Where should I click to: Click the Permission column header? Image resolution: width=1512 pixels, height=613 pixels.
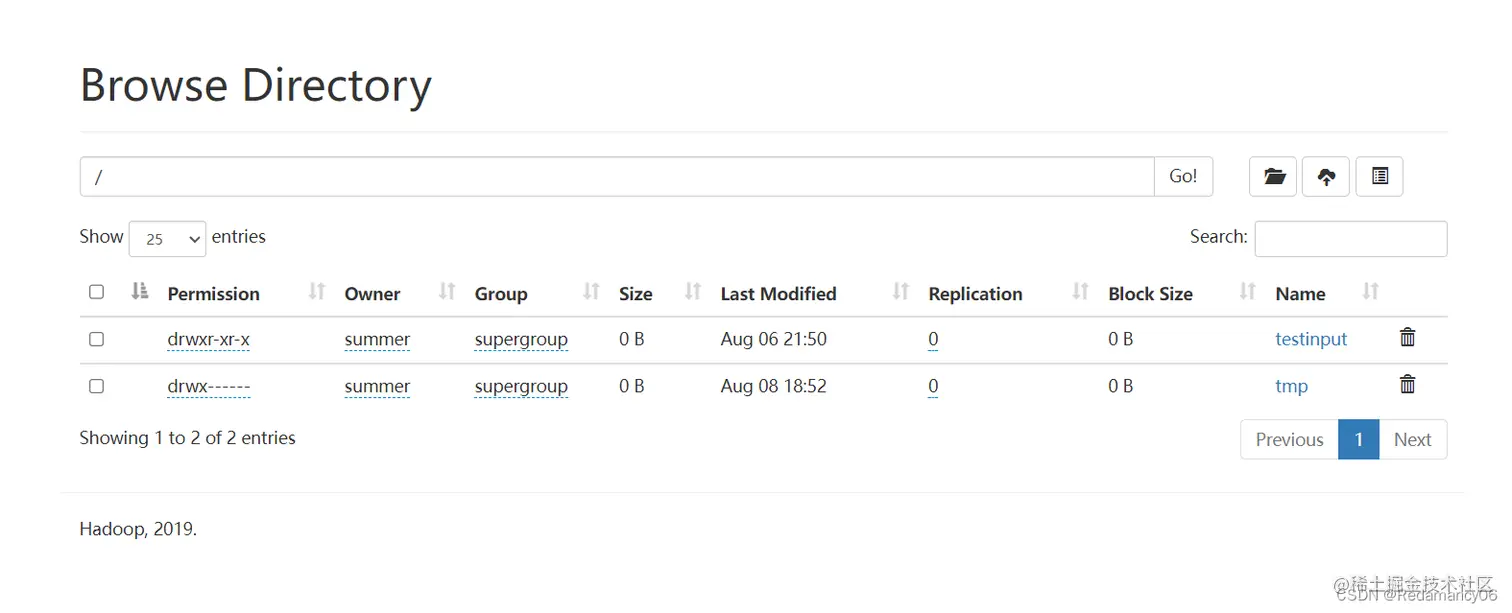click(x=213, y=294)
